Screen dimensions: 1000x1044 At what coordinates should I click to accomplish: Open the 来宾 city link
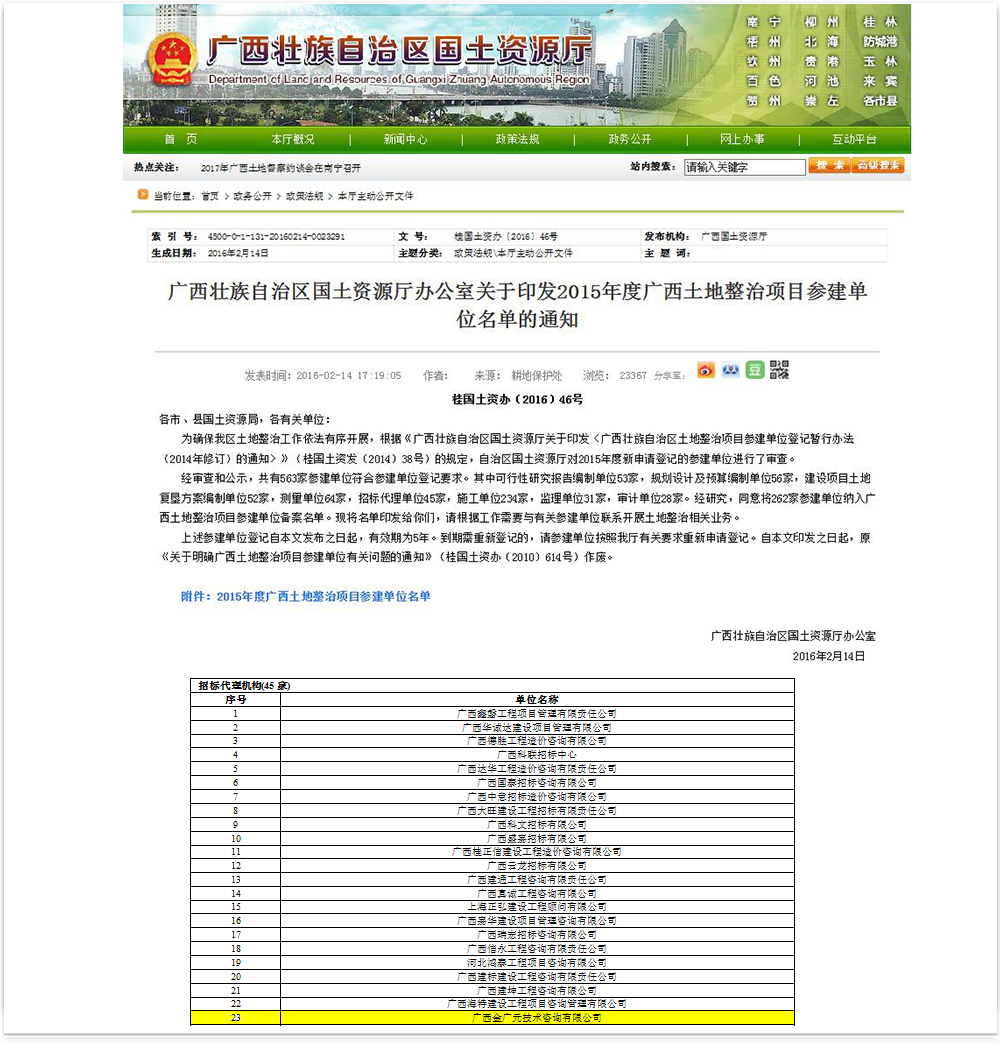pyautogui.click(x=880, y=81)
